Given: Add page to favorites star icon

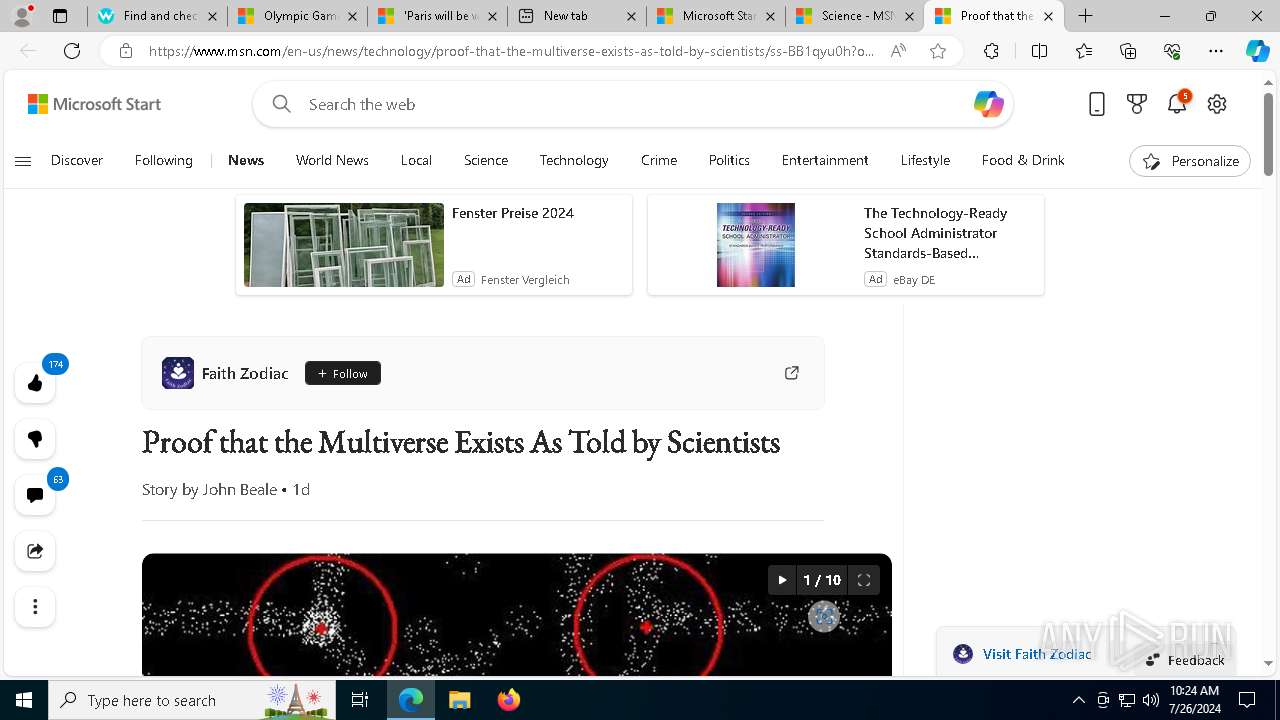Looking at the screenshot, I should click(x=938, y=51).
